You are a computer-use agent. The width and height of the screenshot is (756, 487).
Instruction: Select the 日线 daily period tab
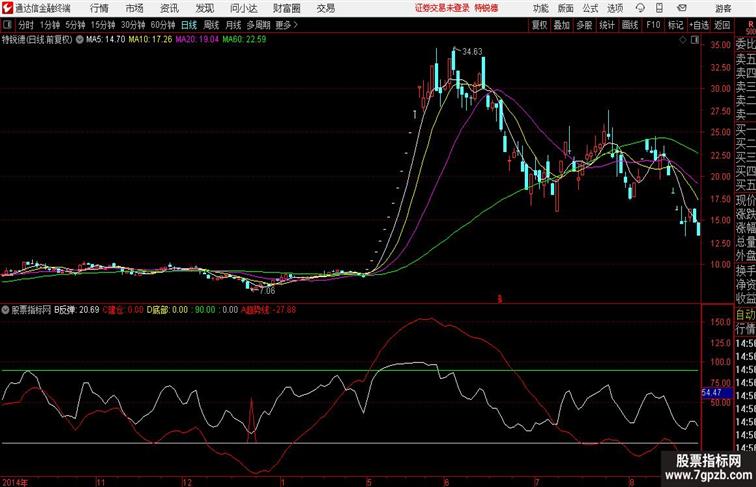[189, 25]
